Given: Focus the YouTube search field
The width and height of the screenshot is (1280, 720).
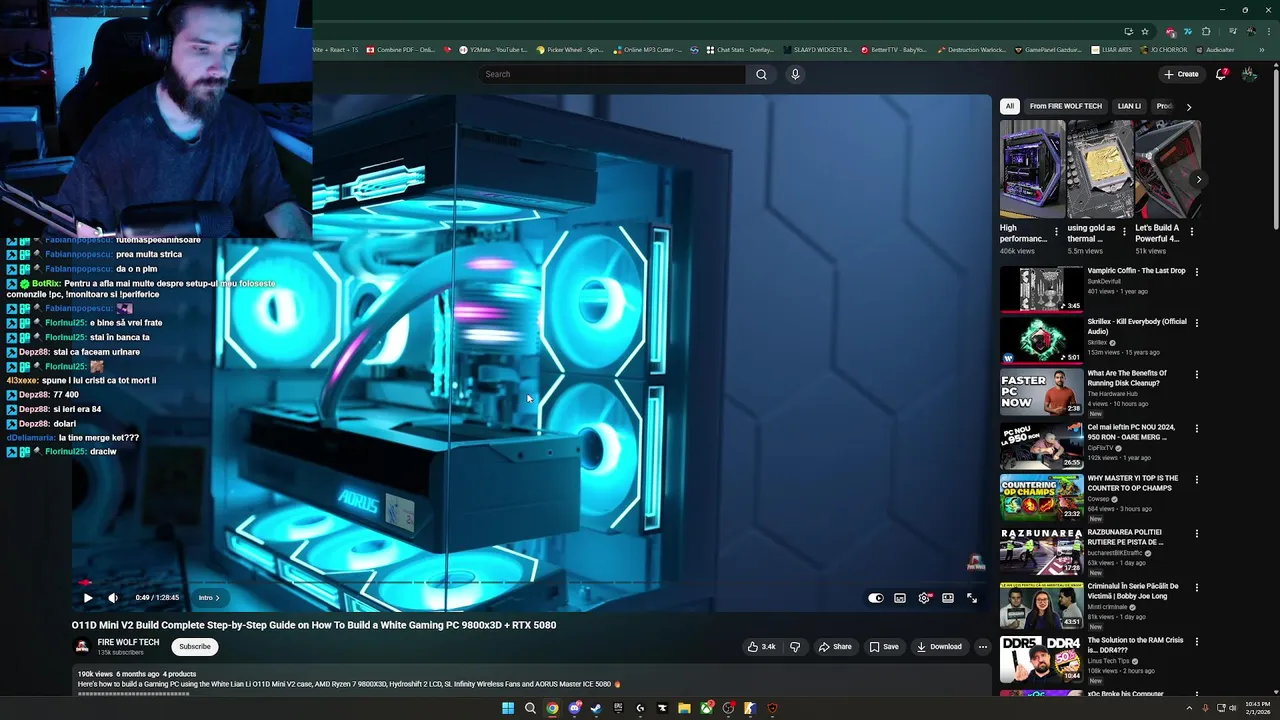Looking at the screenshot, I should [x=611, y=74].
